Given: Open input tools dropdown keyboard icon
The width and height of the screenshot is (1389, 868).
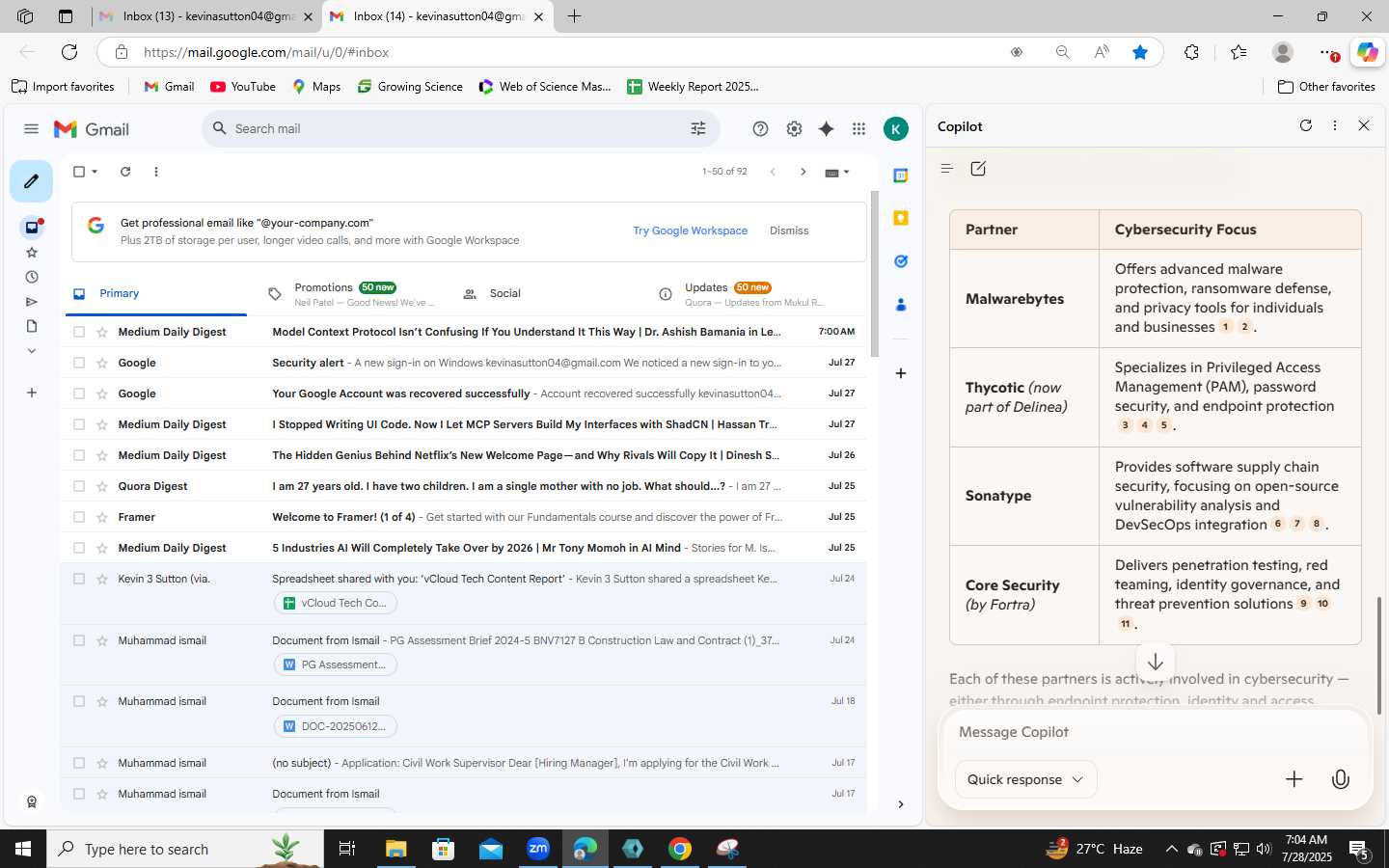Looking at the screenshot, I should point(837,173).
